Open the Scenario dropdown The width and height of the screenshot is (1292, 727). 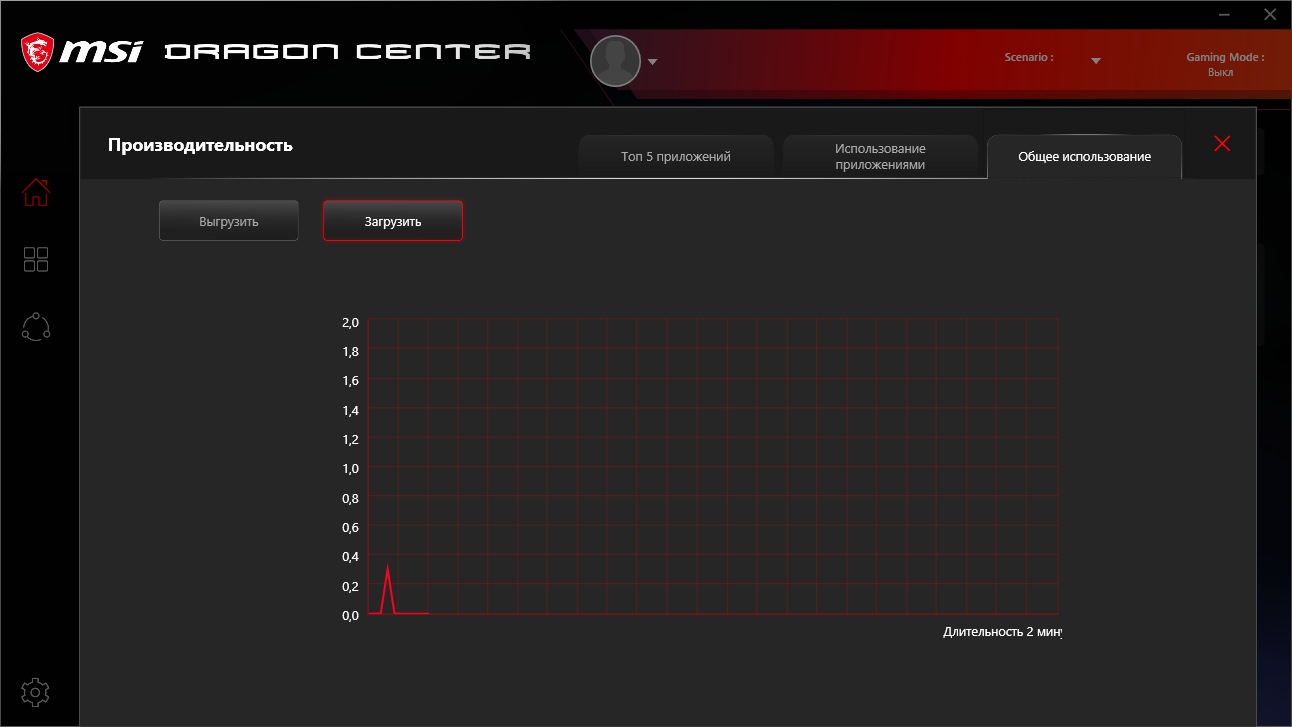[1096, 61]
